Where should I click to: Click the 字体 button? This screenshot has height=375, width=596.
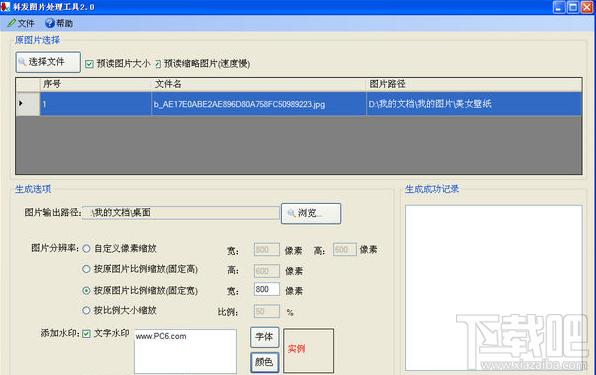point(265,337)
